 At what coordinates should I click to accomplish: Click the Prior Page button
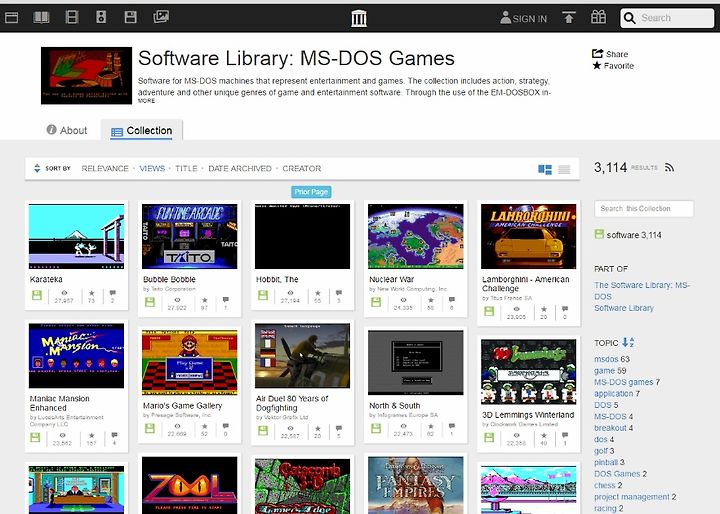click(311, 192)
